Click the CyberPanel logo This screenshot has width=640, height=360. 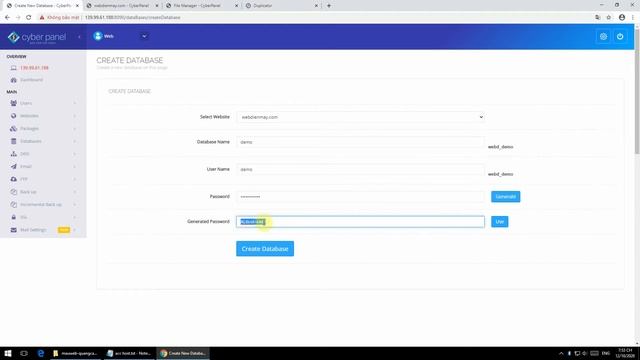tap(36, 37)
